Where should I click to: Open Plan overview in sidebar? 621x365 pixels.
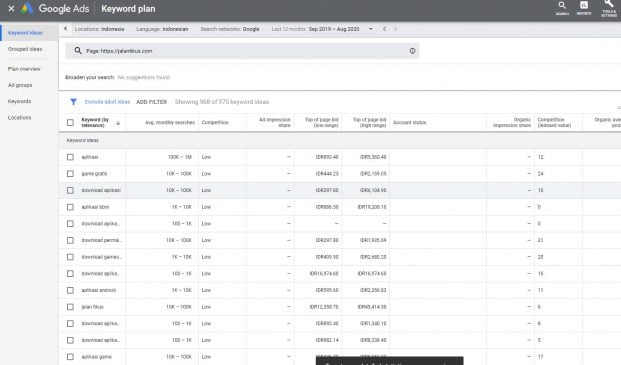(24, 69)
